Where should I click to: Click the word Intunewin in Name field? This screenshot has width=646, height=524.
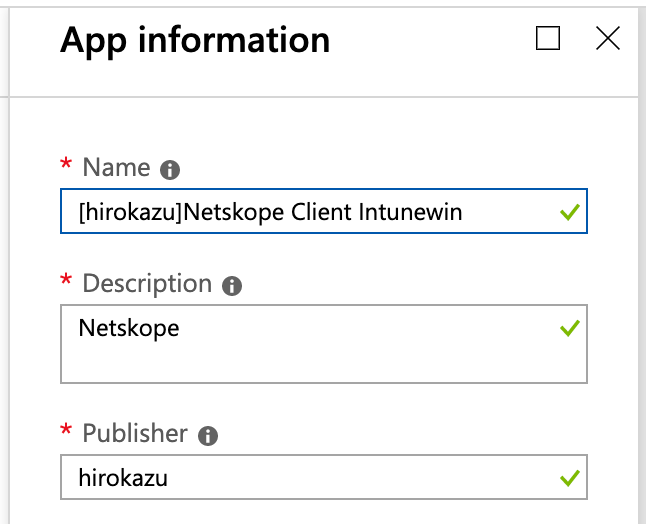click(410, 212)
